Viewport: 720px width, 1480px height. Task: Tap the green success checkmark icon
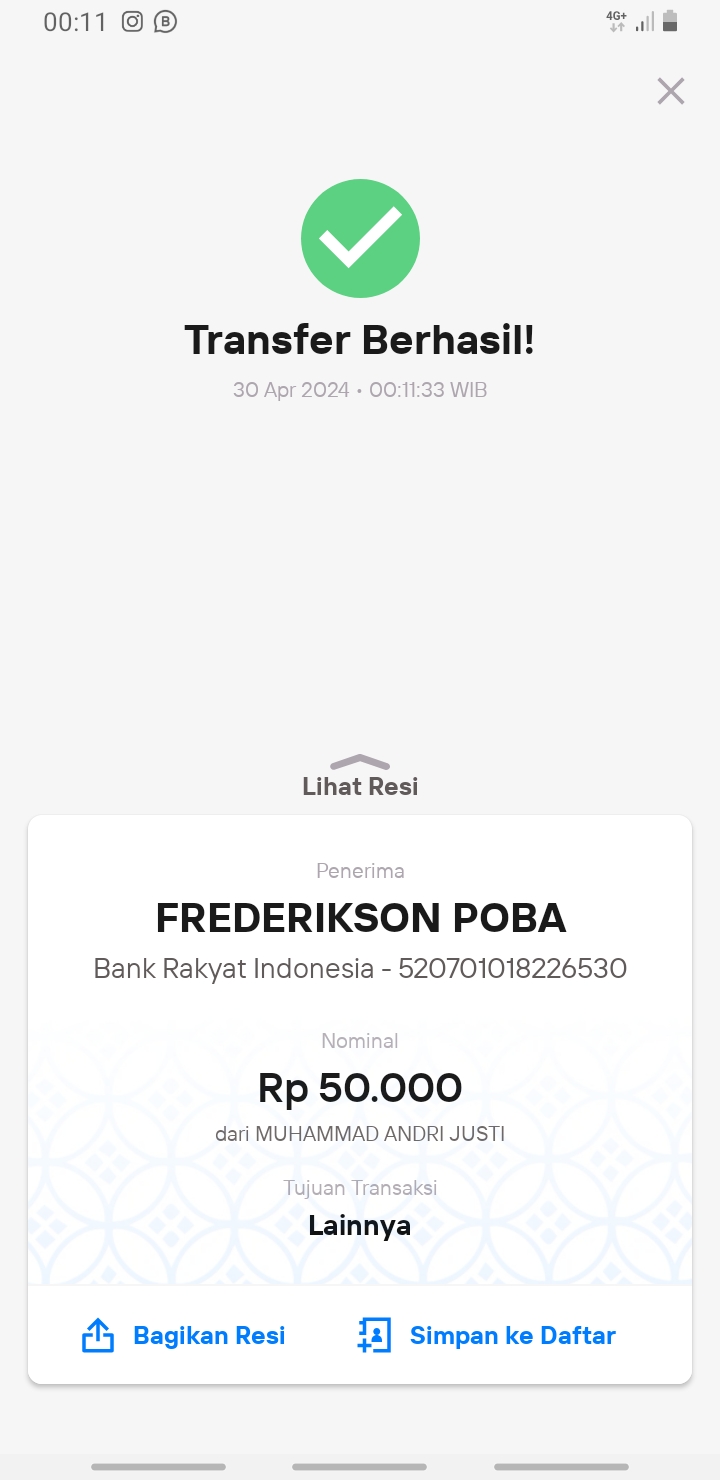[x=360, y=238]
